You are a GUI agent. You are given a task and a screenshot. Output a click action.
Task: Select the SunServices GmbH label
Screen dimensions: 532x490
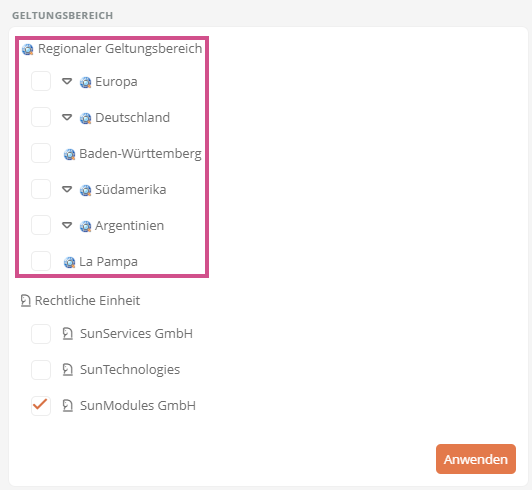136,334
